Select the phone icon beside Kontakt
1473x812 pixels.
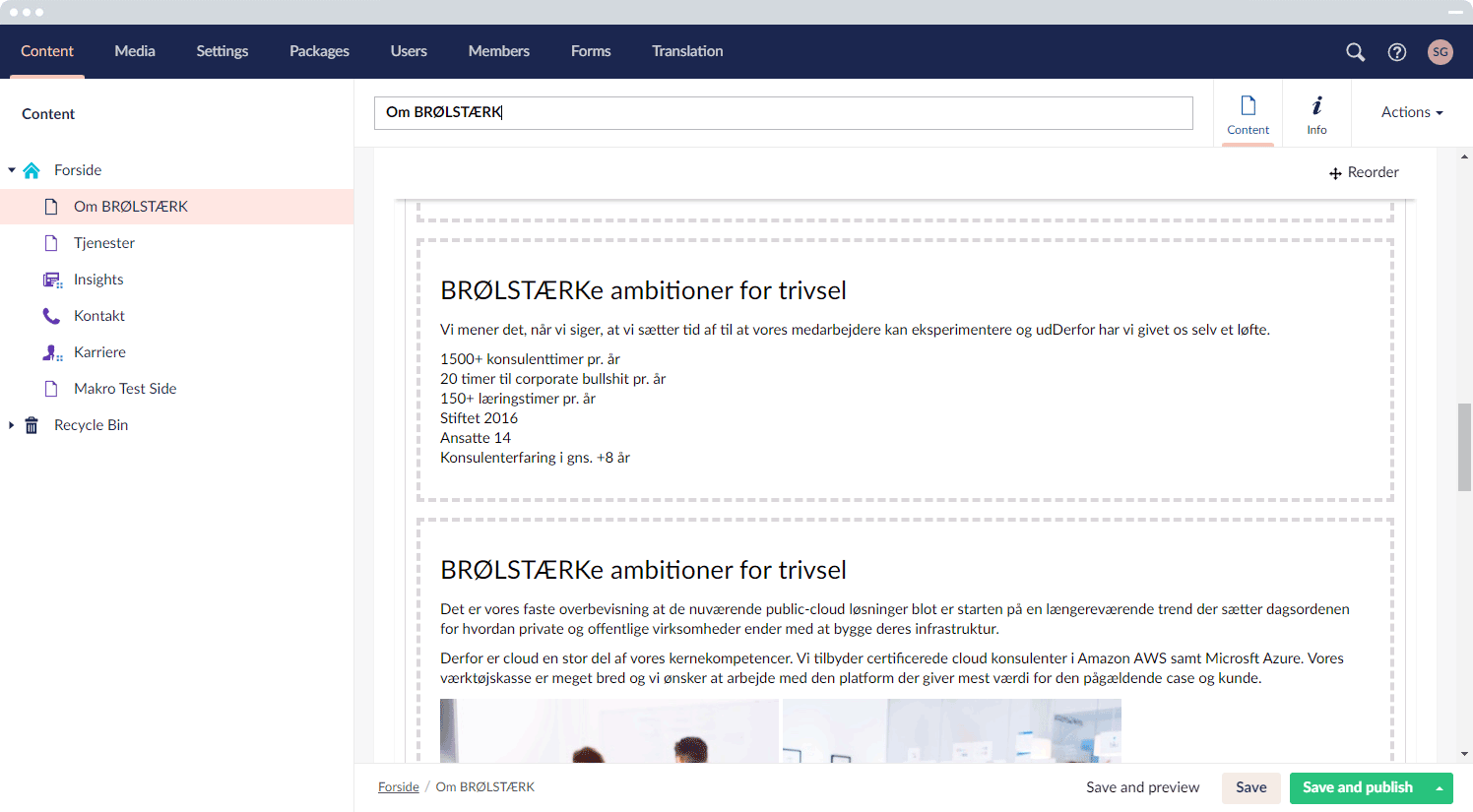[x=52, y=315]
